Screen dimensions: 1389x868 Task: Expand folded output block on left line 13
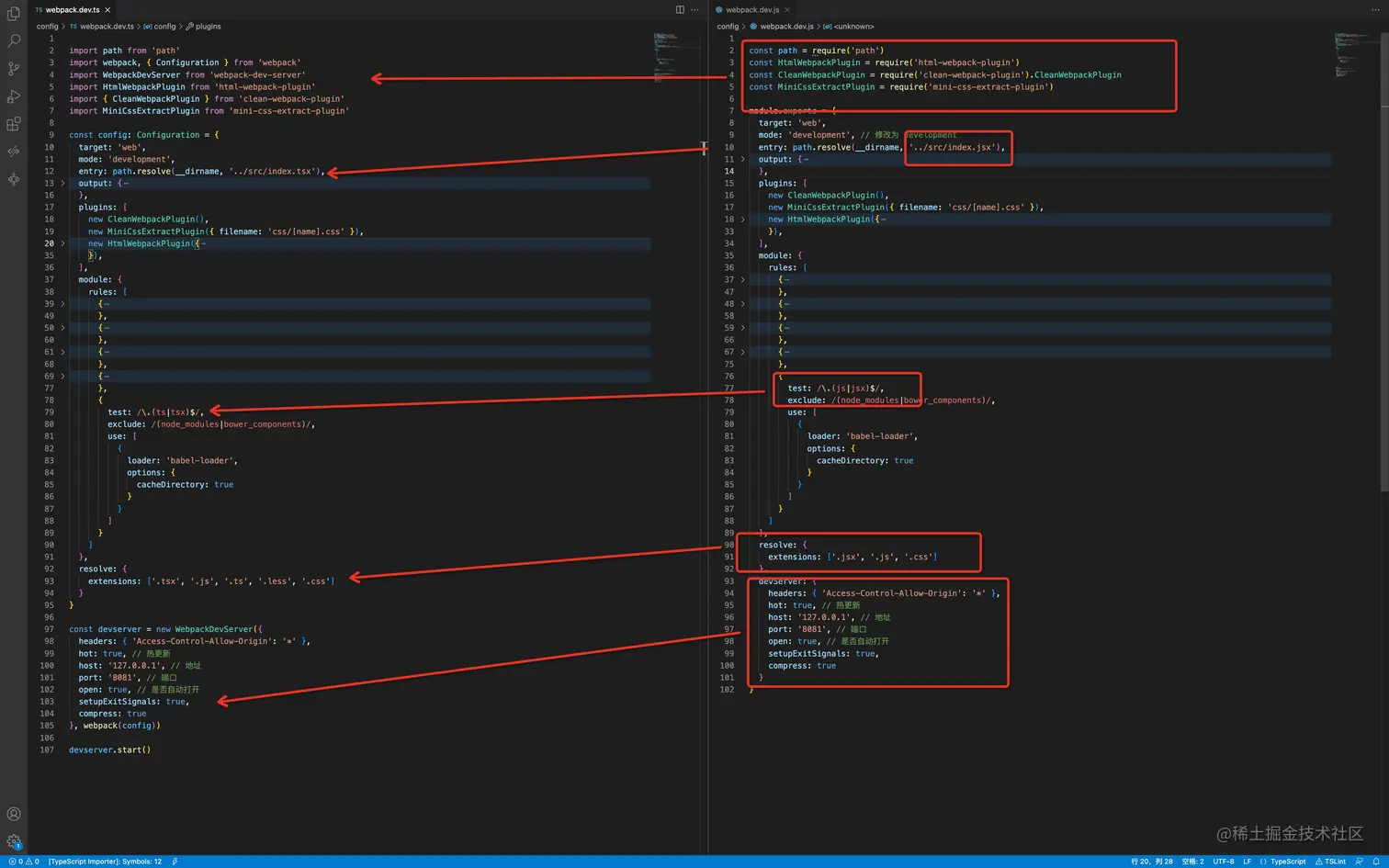tap(62, 184)
